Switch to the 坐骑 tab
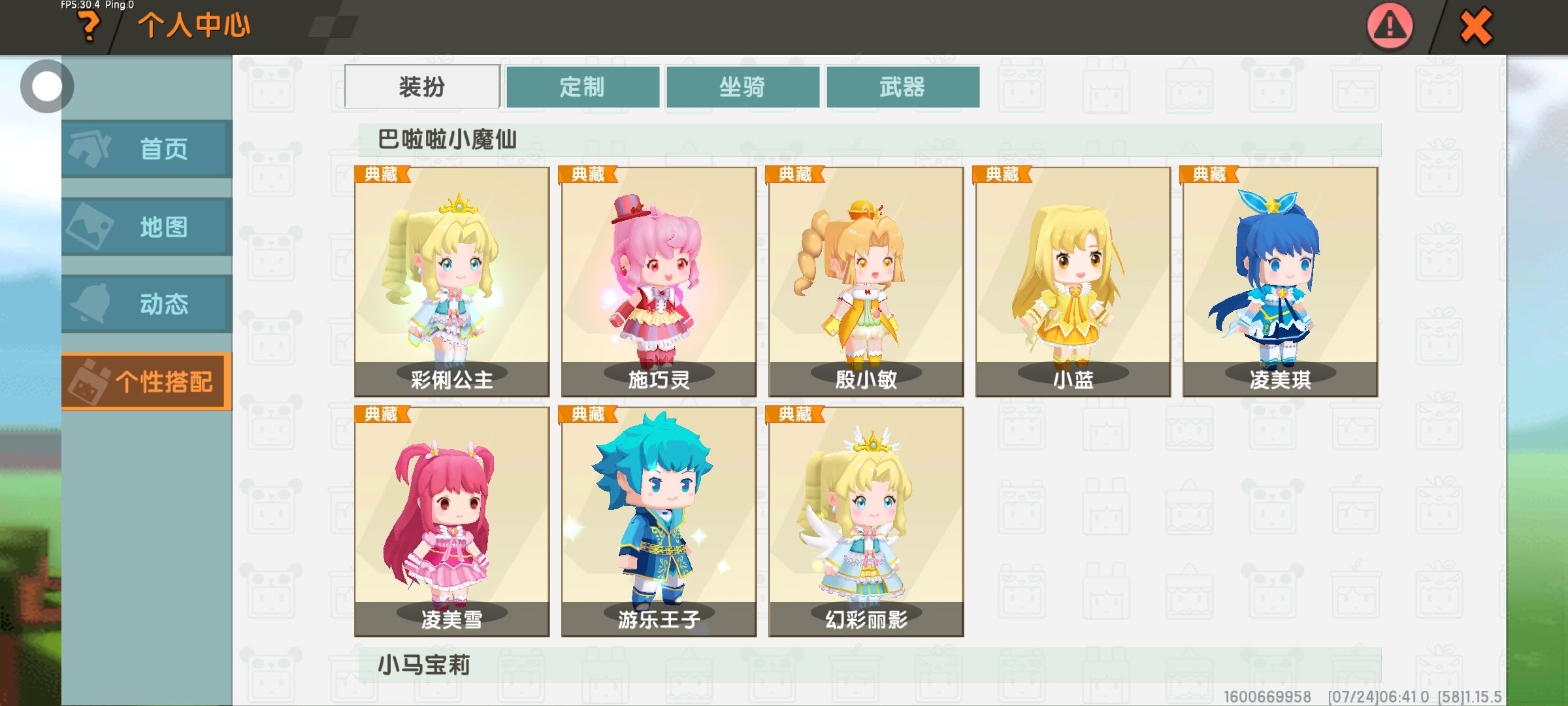 pyautogui.click(x=743, y=87)
